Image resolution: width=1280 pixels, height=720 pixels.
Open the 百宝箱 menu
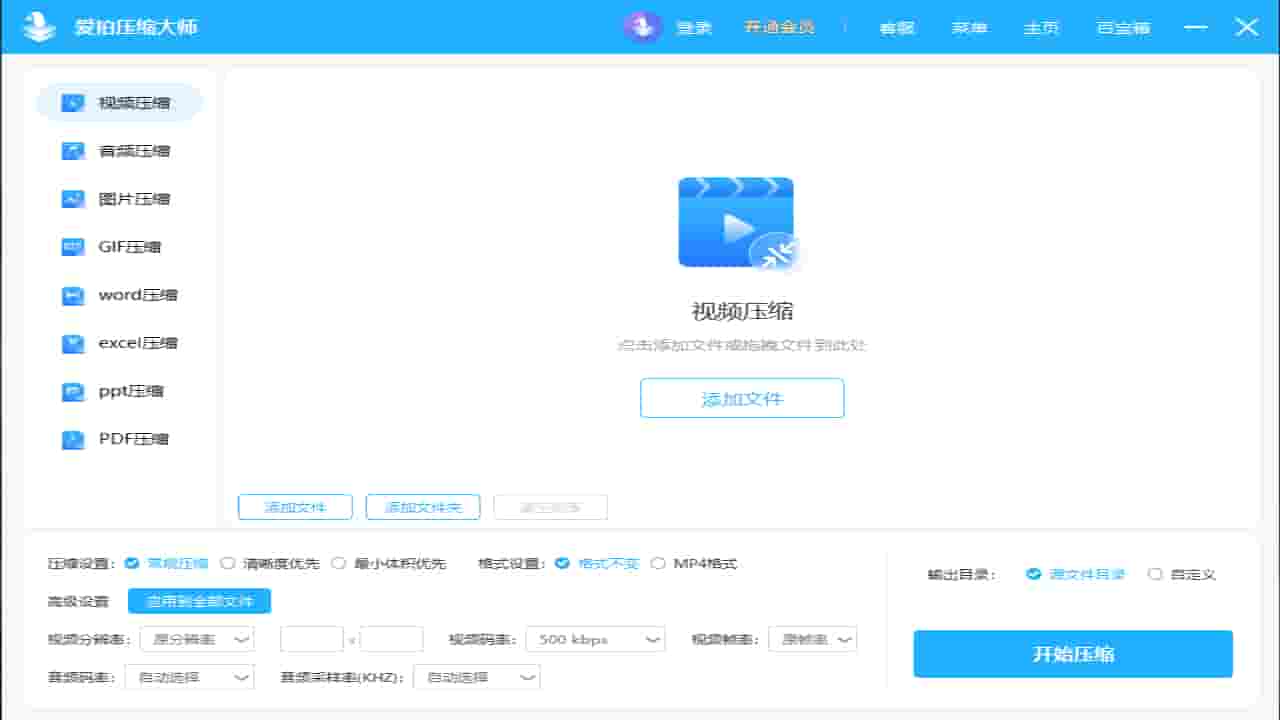coord(1122,27)
